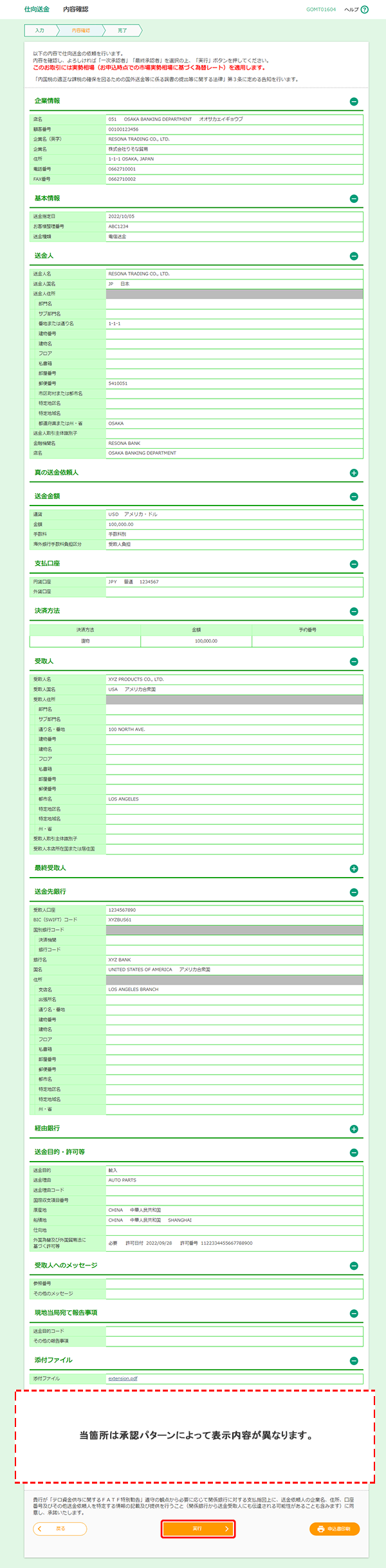The height and width of the screenshot is (1568, 386).
Task: Collapse the 企業情報 section
Action: tap(354, 102)
